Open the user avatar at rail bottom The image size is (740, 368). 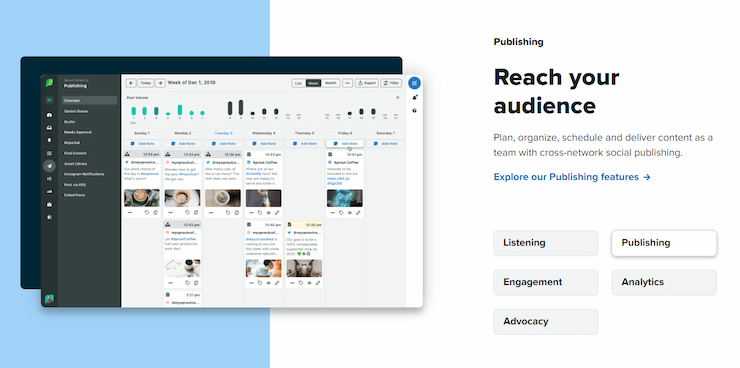(x=49, y=299)
